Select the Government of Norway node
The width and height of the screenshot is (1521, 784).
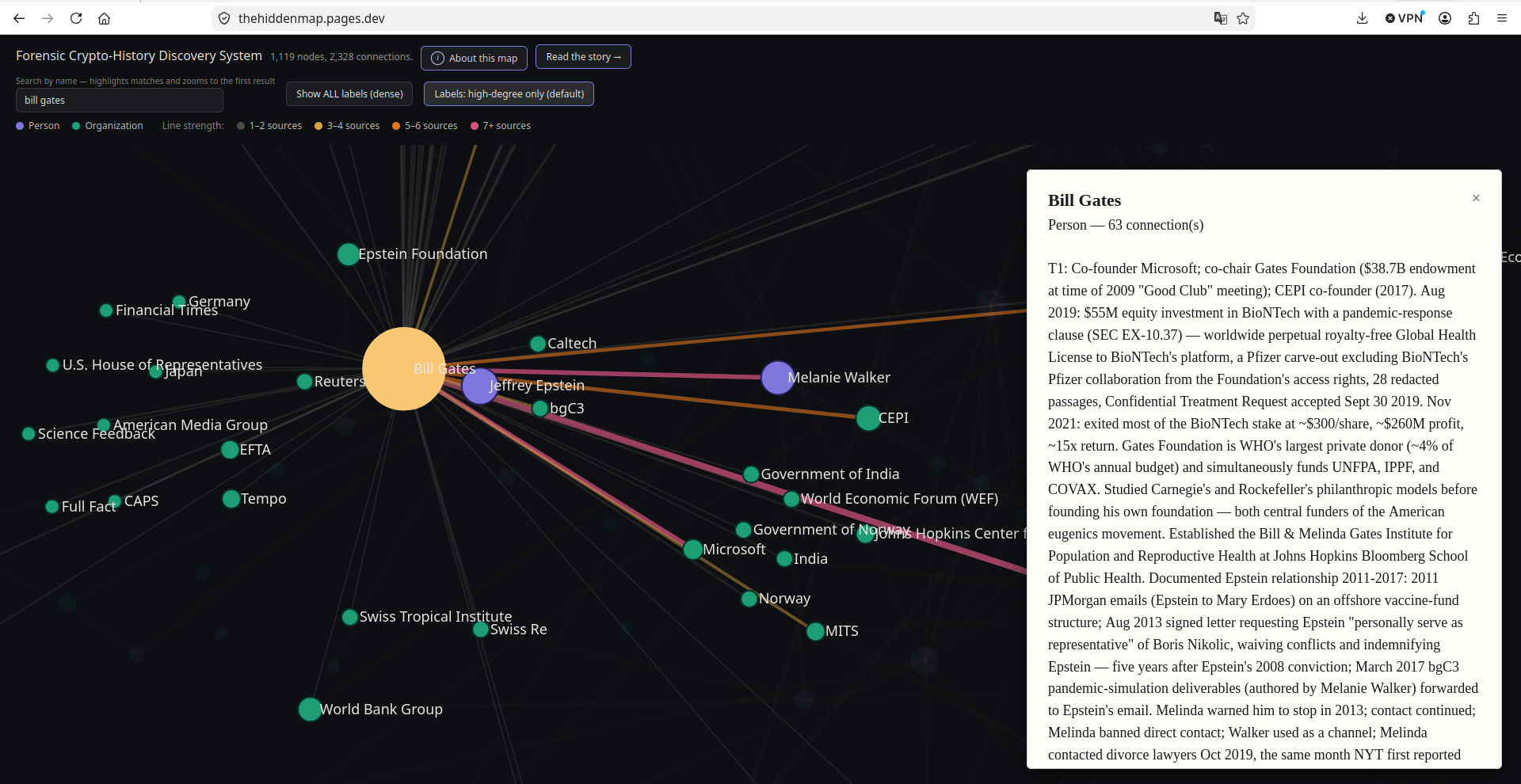coord(743,530)
